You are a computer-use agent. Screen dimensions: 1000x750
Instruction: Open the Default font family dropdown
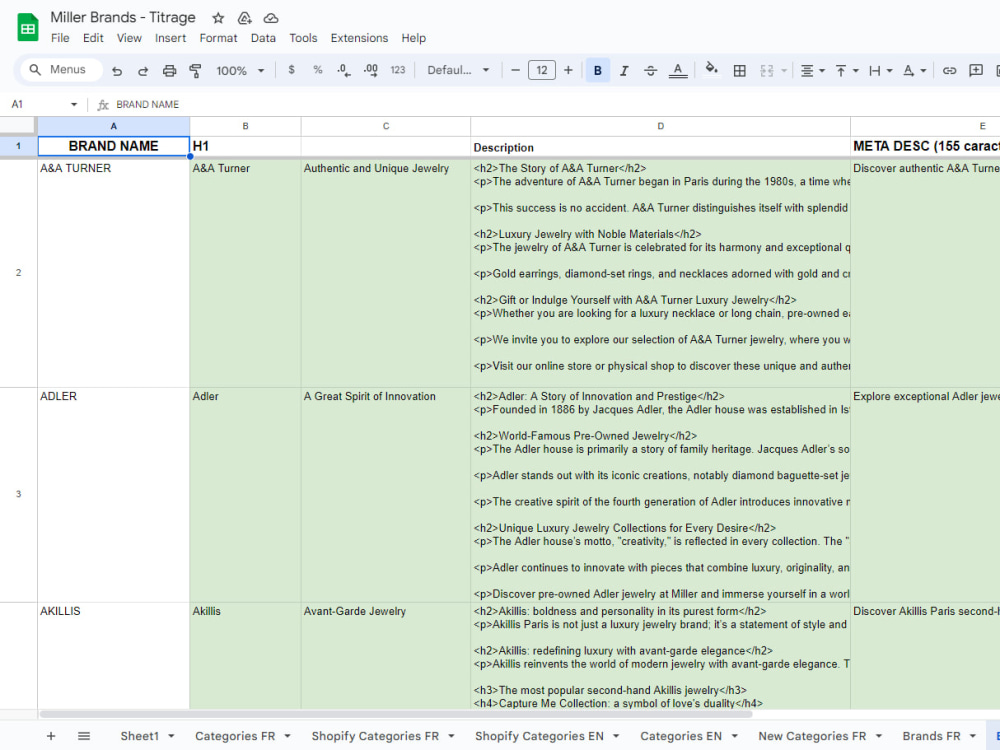[x=458, y=70]
